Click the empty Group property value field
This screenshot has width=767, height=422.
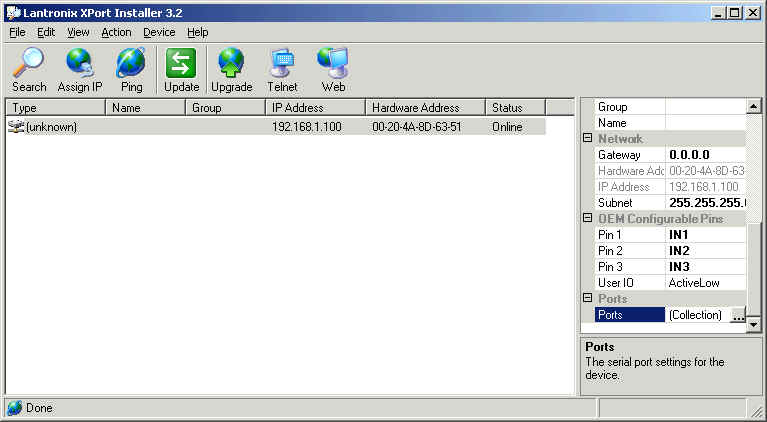[x=705, y=107]
